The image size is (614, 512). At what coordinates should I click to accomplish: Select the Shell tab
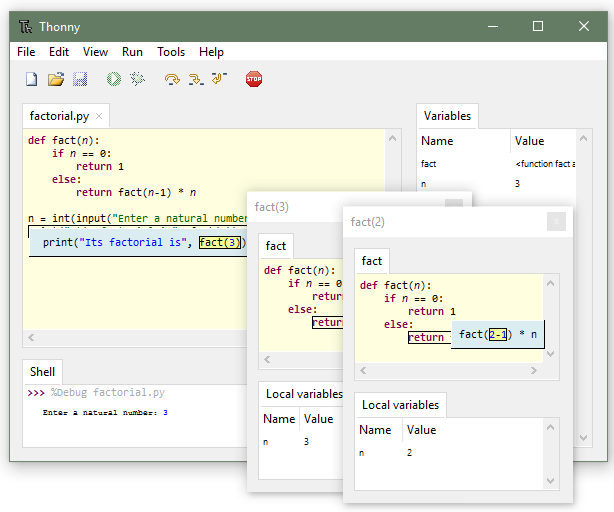point(43,371)
